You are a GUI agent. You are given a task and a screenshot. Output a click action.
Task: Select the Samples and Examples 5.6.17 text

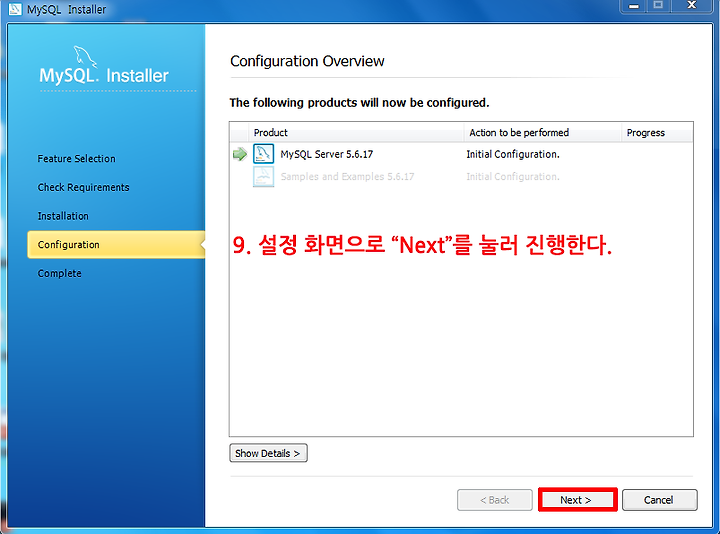(347, 177)
